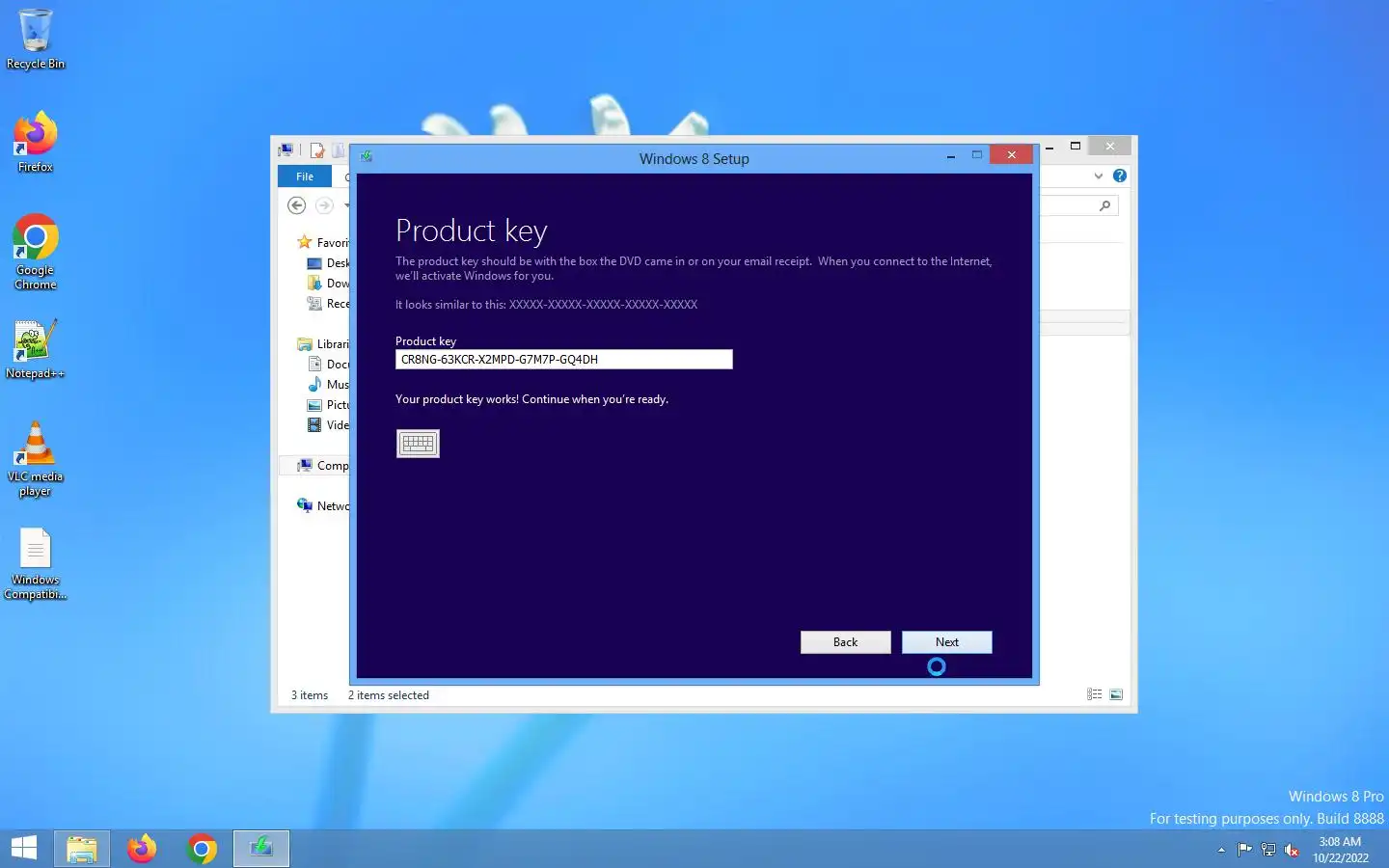
Task: Open Documents library in navigation pane
Action: coord(328,365)
